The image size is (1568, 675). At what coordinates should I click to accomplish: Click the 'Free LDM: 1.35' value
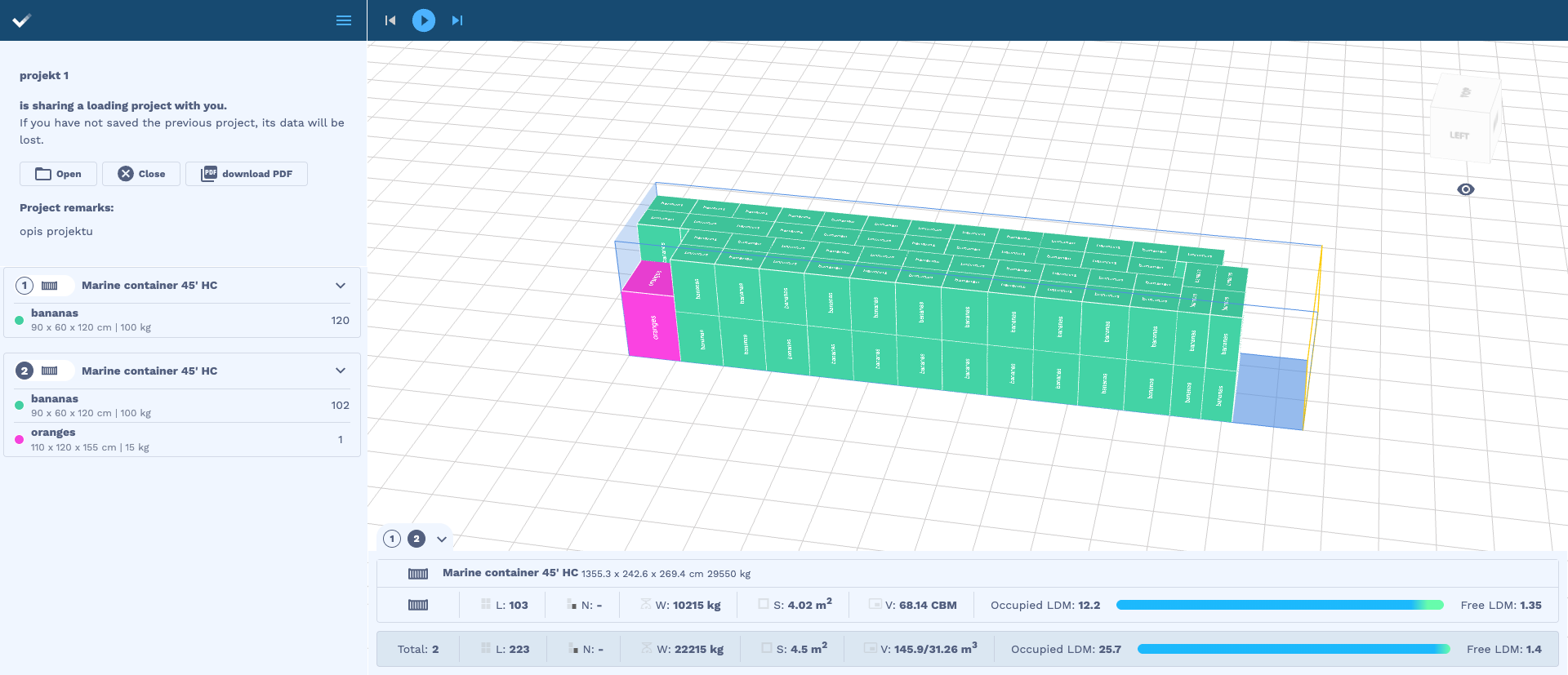pos(1501,605)
